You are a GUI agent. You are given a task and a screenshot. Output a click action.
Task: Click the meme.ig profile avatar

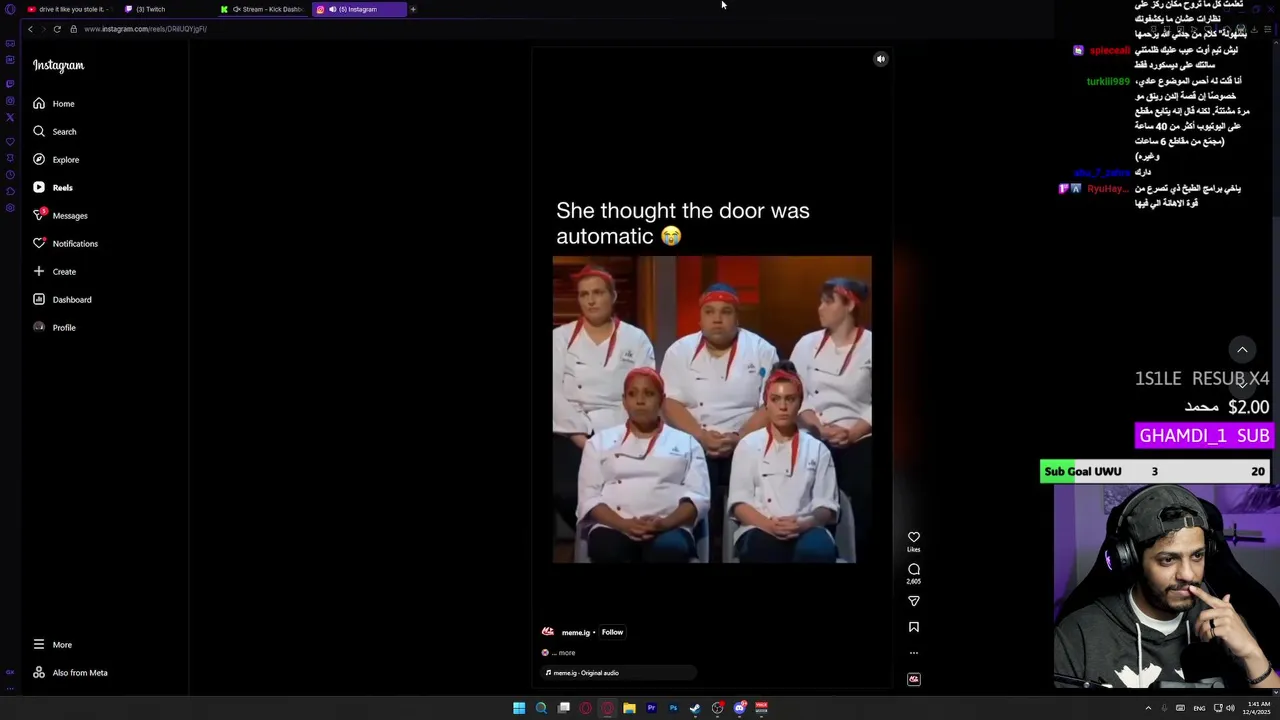click(548, 632)
